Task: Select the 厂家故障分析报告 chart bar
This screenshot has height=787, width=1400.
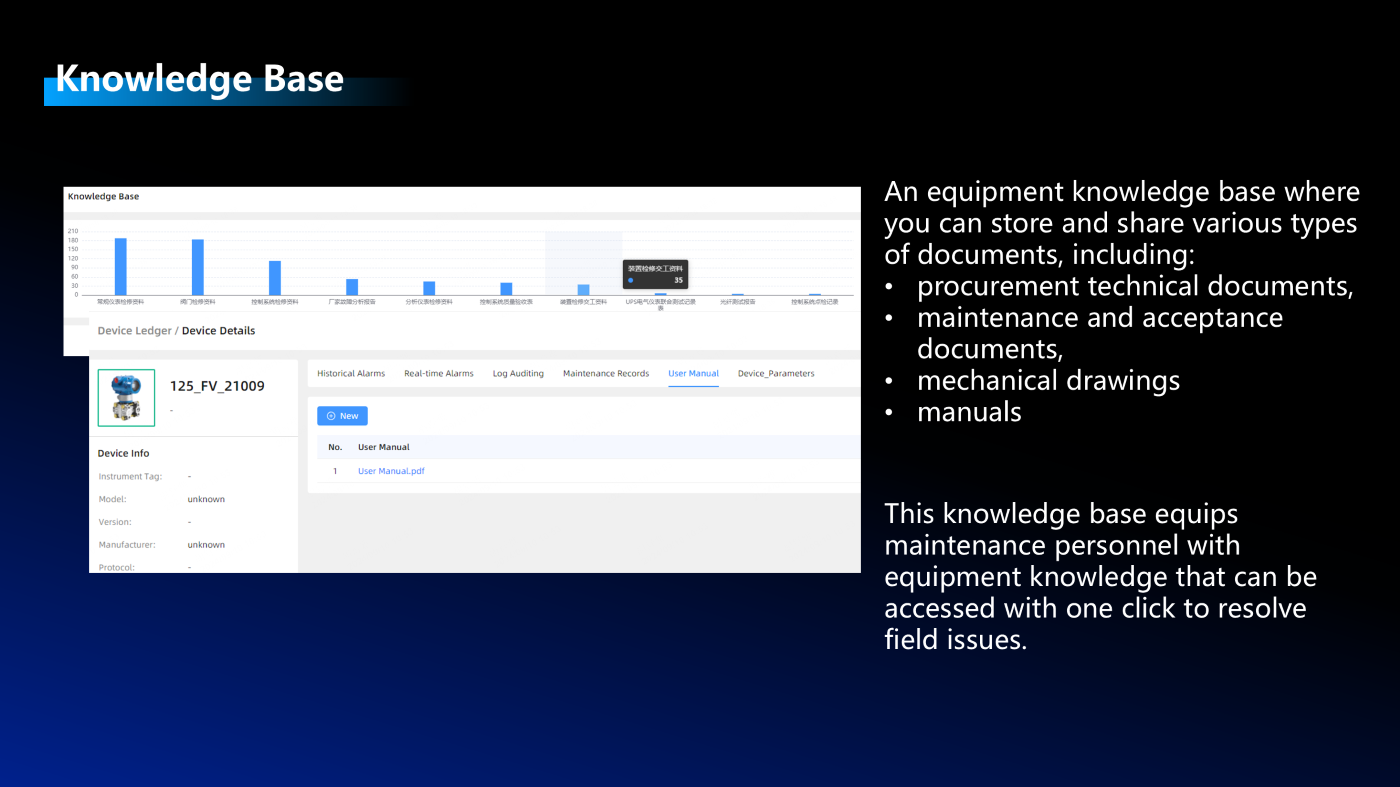Action: [x=352, y=288]
